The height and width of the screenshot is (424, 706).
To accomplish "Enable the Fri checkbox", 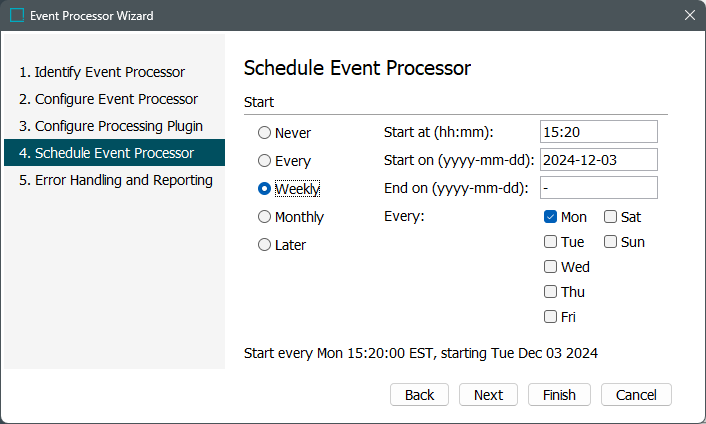I will pos(550,317).
